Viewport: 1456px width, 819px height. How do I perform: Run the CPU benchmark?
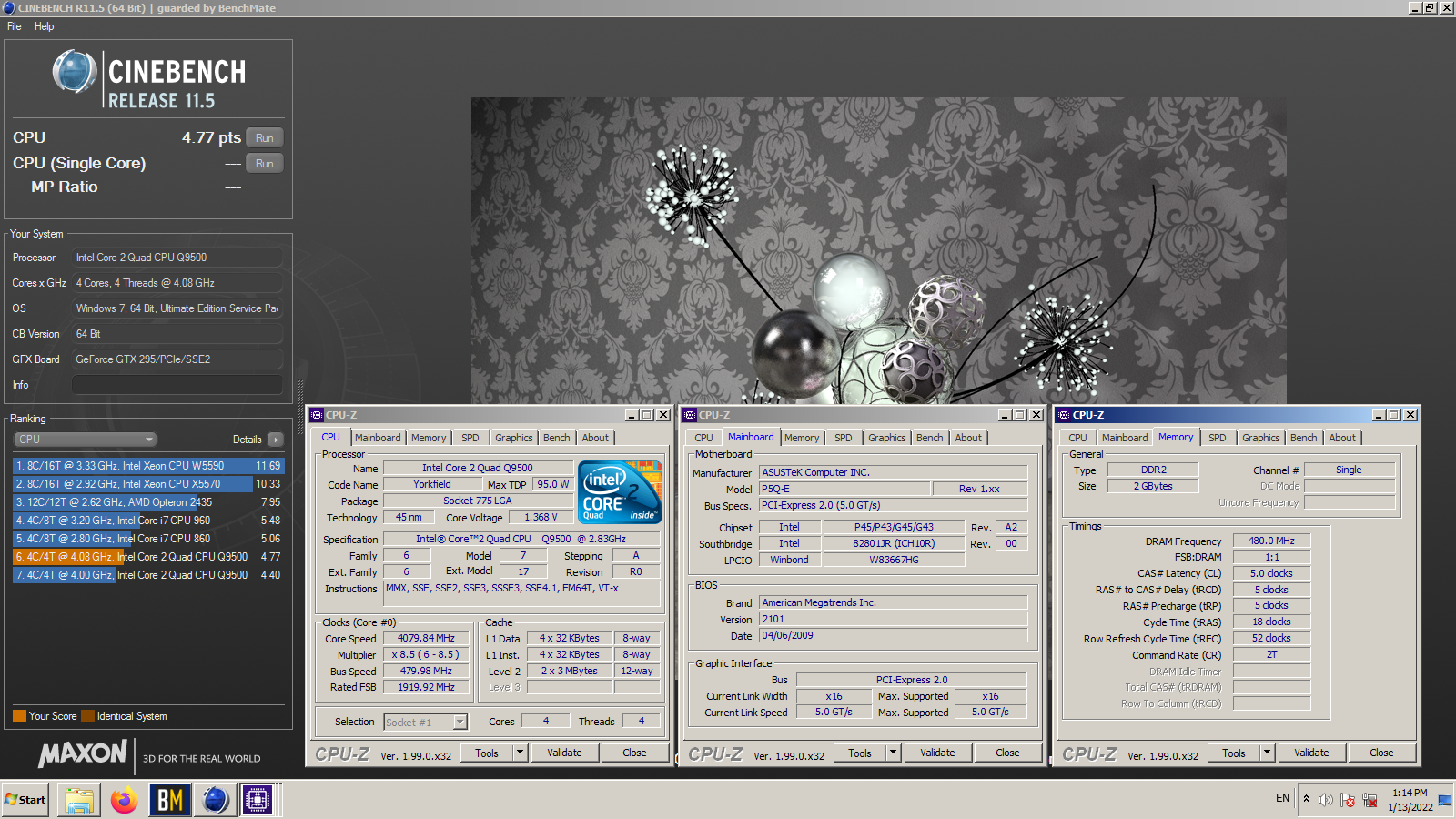tap(265, 138)
